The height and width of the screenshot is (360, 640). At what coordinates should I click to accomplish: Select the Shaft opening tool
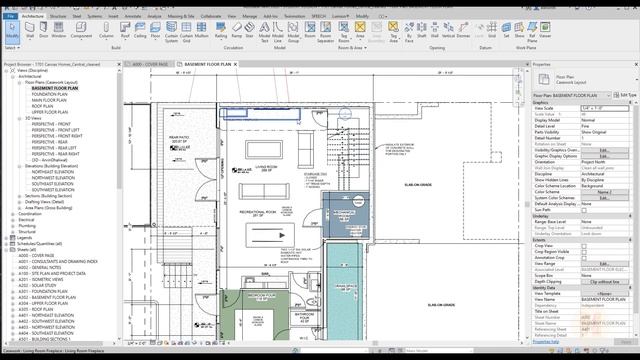(x=422, y=31)
